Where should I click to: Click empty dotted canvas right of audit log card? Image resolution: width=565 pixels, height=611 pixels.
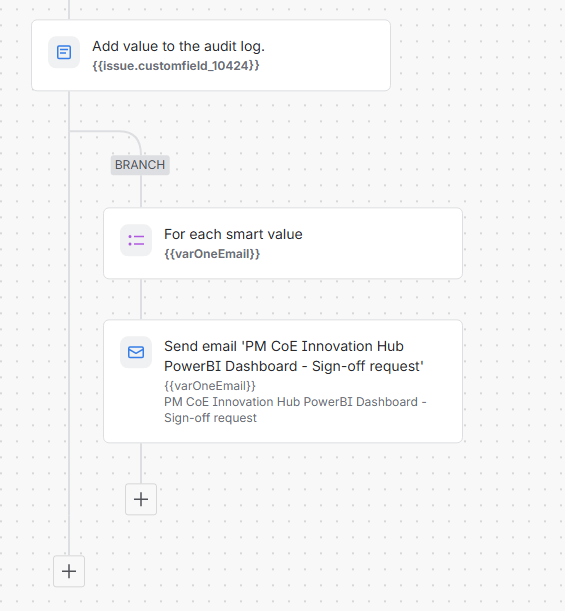(475, 55)
